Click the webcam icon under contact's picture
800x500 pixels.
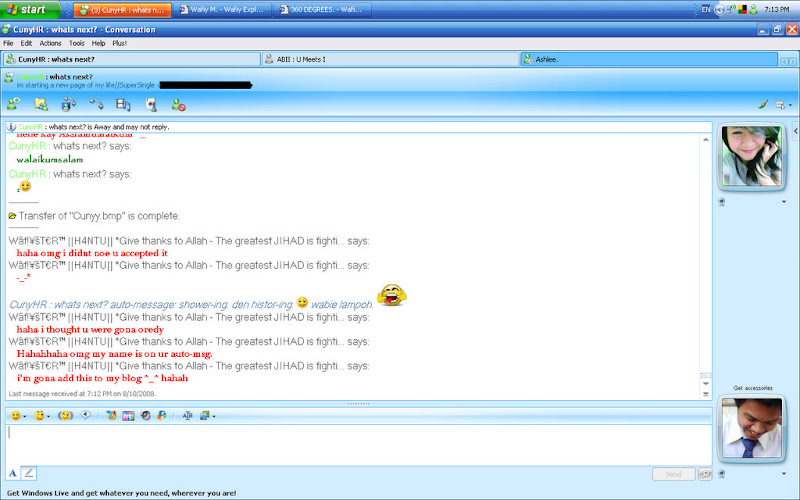tap(721, 202)
